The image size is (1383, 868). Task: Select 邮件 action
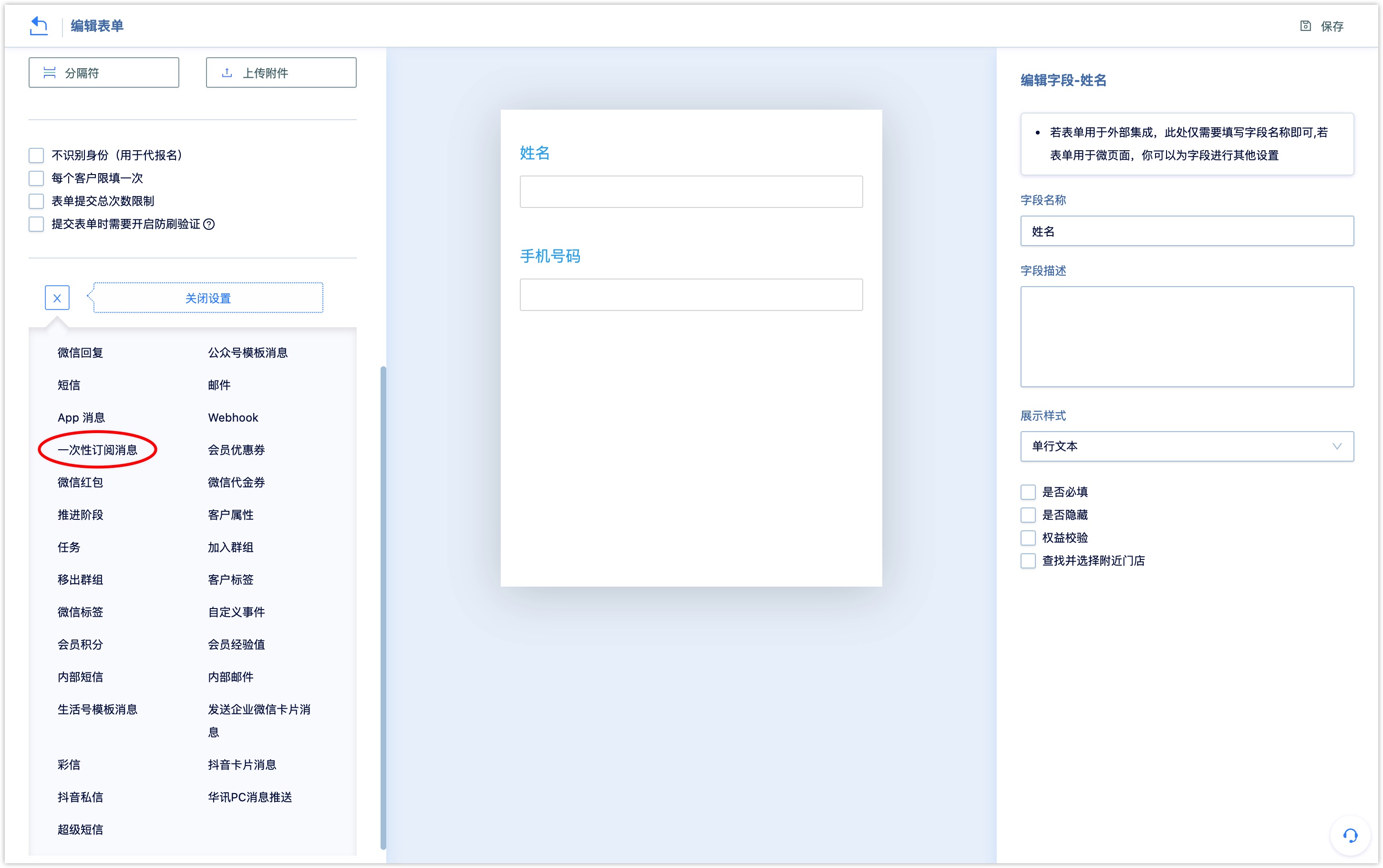[219, 385]
